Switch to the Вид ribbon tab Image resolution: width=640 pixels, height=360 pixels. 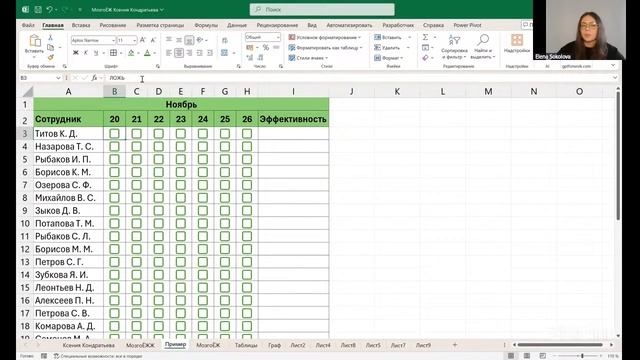[x=312, y=25]
